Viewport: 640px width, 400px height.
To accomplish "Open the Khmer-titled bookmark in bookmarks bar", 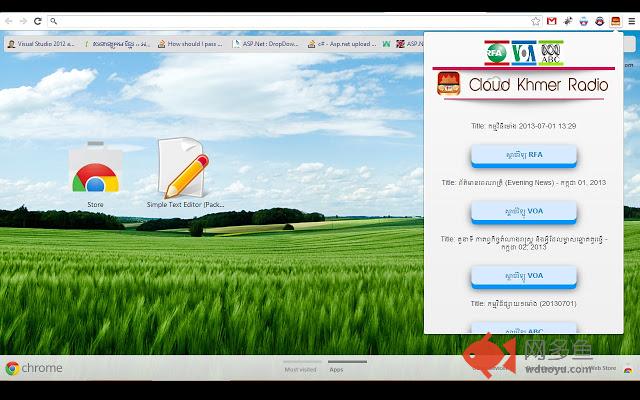I will click(117, 44).
